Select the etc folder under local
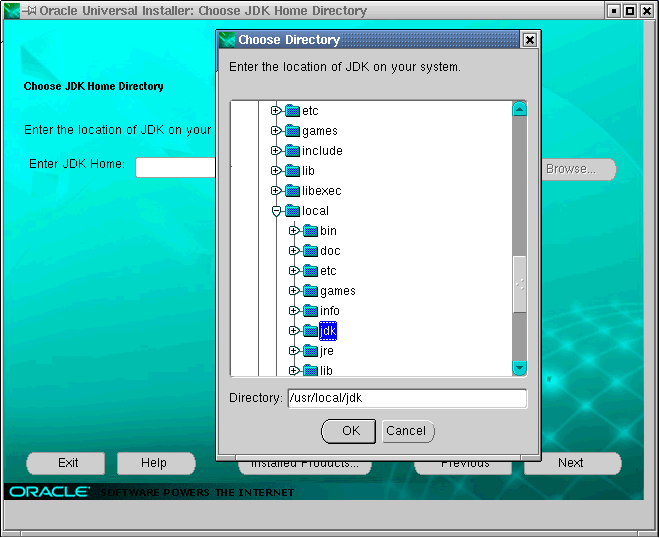659x538 pixels. click(328, 271)
